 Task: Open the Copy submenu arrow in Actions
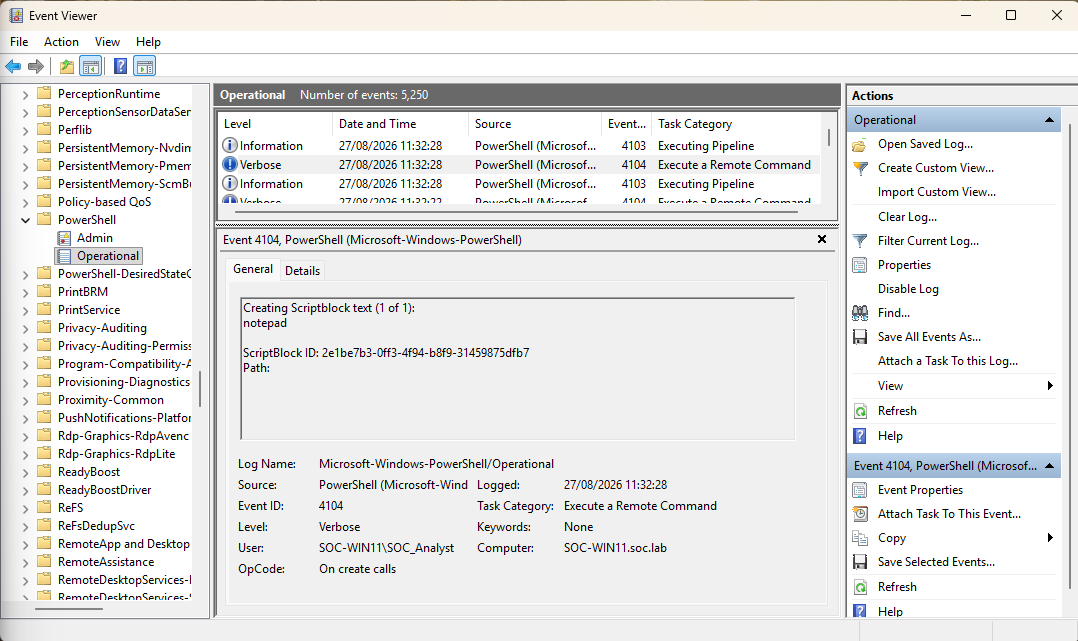[x=1050, y=538]
